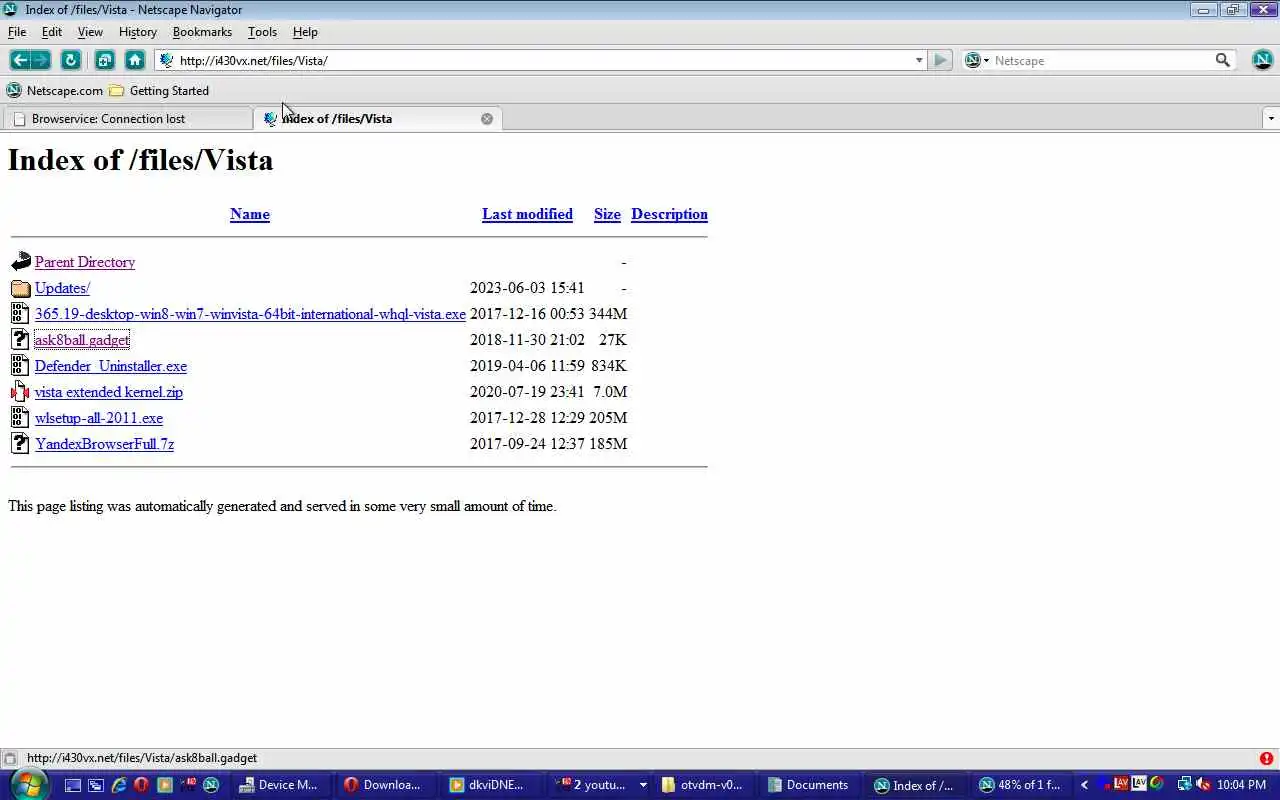Click Show Desktop in quick launch
This screenshot has height=800, width=1280.
(x=73, y=785)
